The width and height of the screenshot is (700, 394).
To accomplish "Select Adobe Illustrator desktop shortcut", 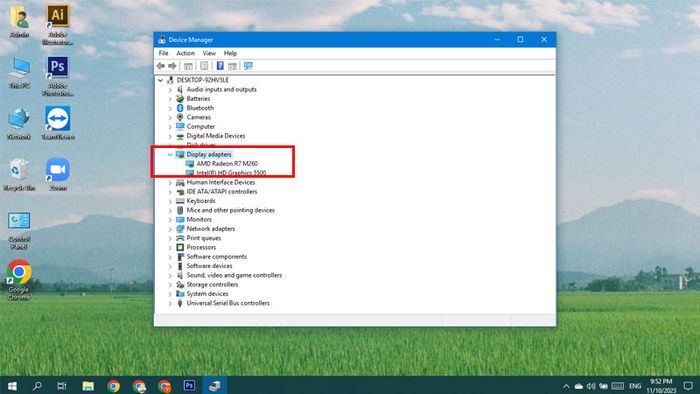I will pyautogui.click(x=58, y=25).
